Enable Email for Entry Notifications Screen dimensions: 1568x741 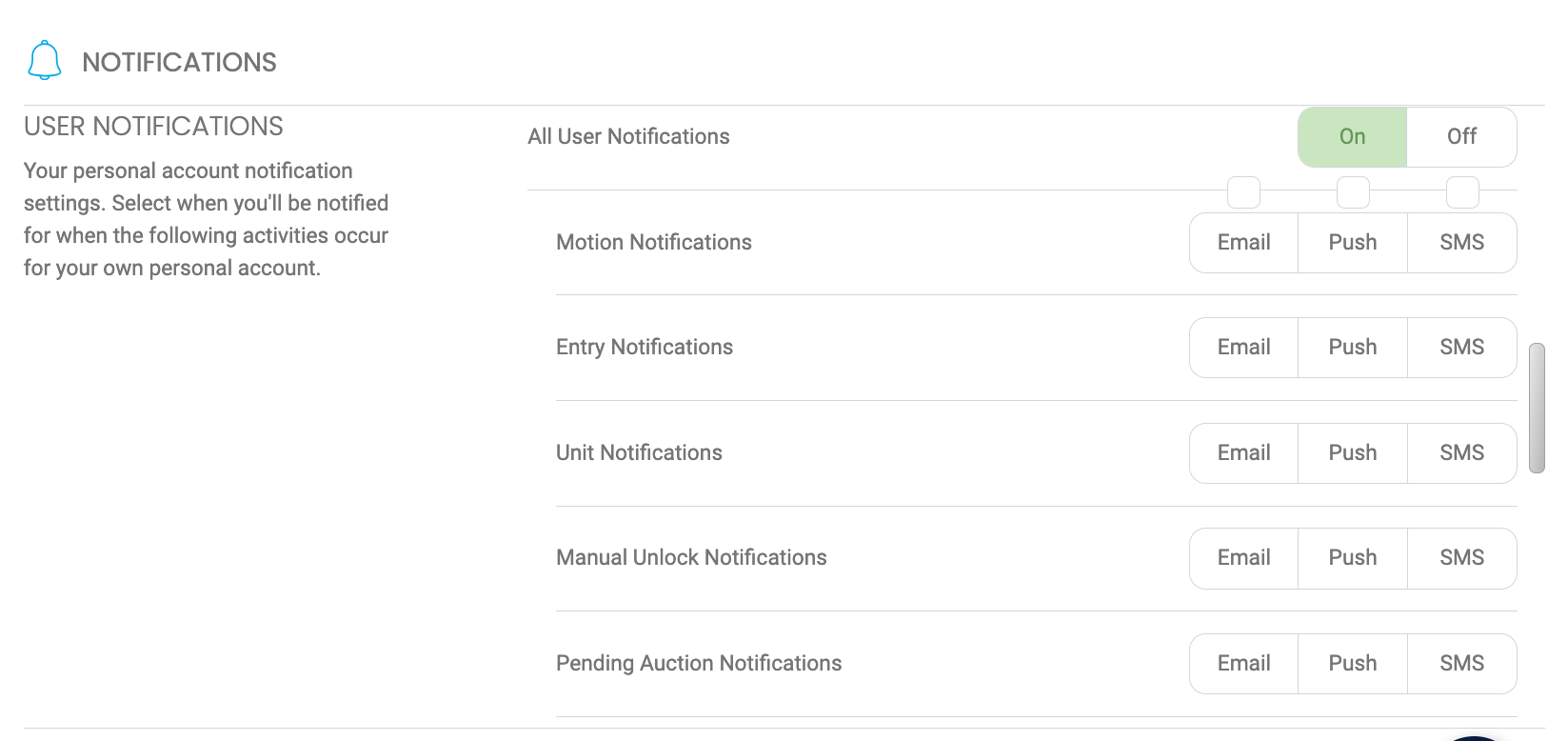[x=1242, y=348]
